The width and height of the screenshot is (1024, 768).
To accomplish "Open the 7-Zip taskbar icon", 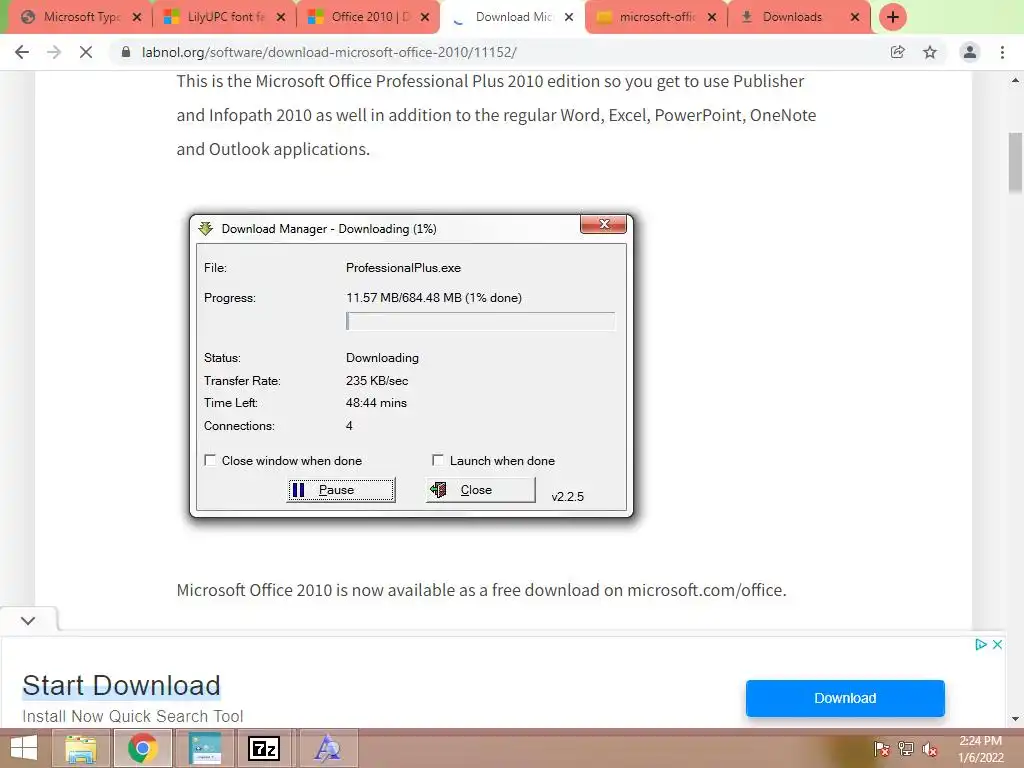I will 264,748.
